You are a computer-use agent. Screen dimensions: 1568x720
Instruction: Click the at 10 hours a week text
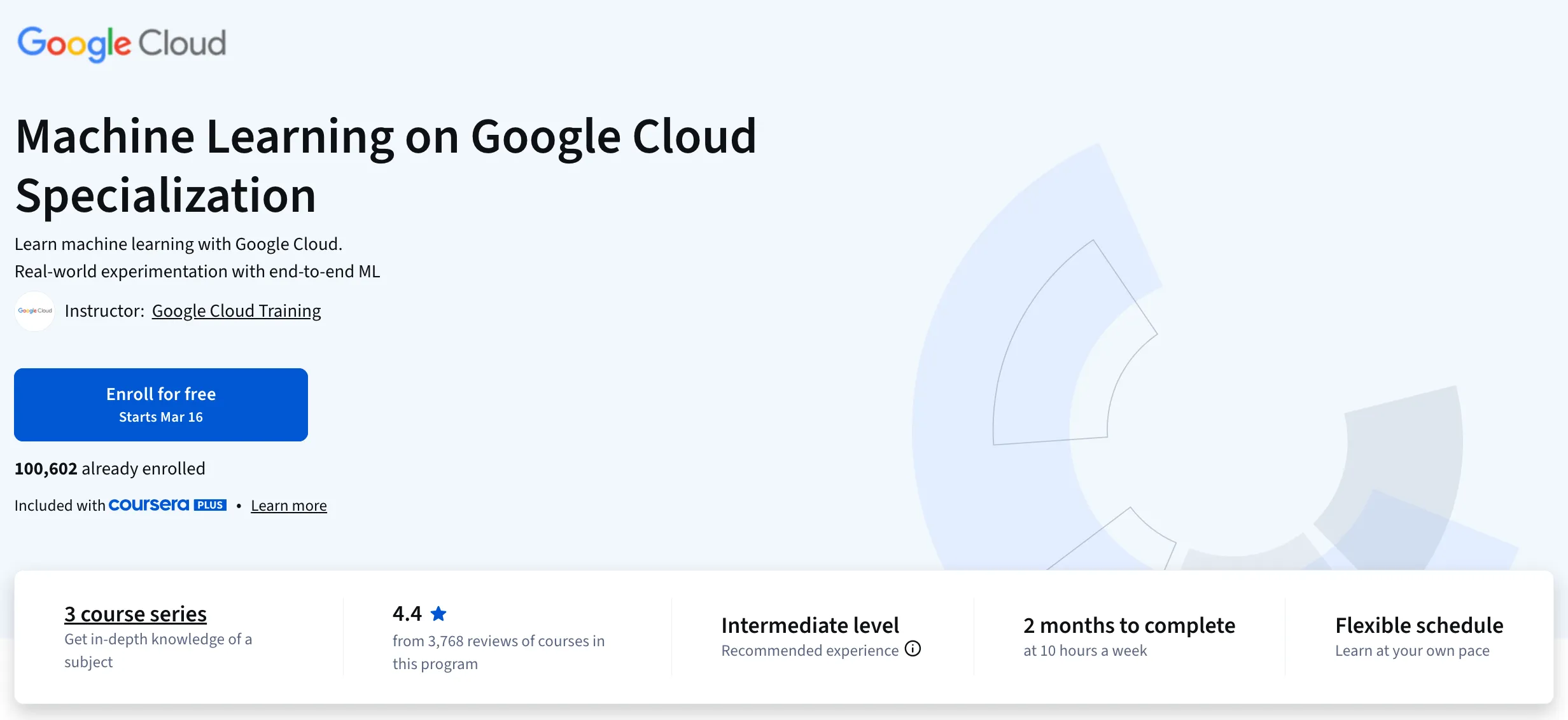tap(1085, 650)
